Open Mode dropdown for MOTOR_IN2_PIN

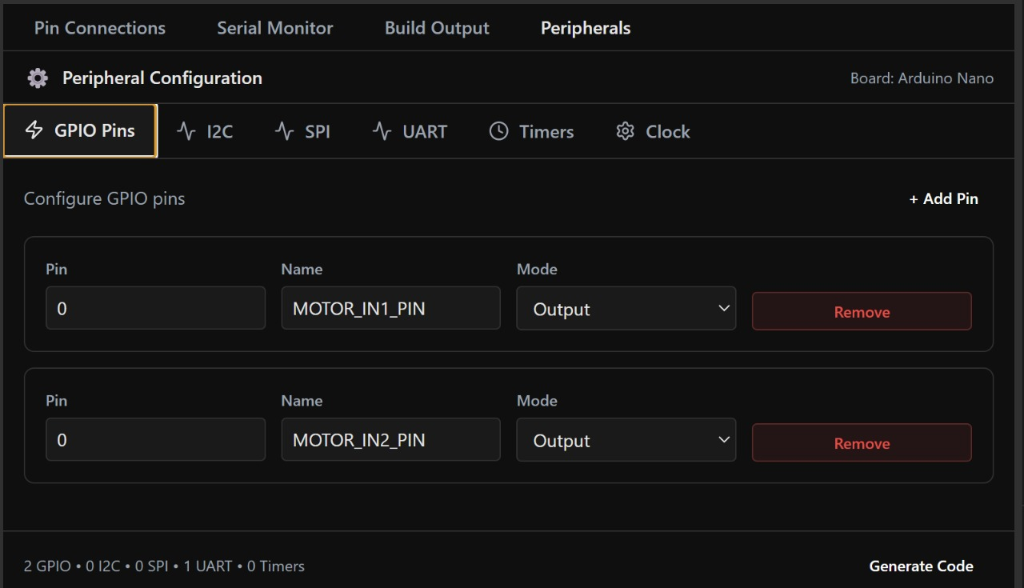(x=625, y=441)
